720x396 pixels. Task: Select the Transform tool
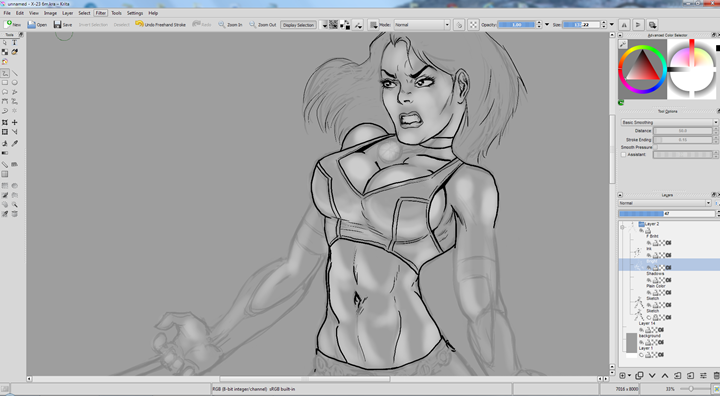pos(5,122)
